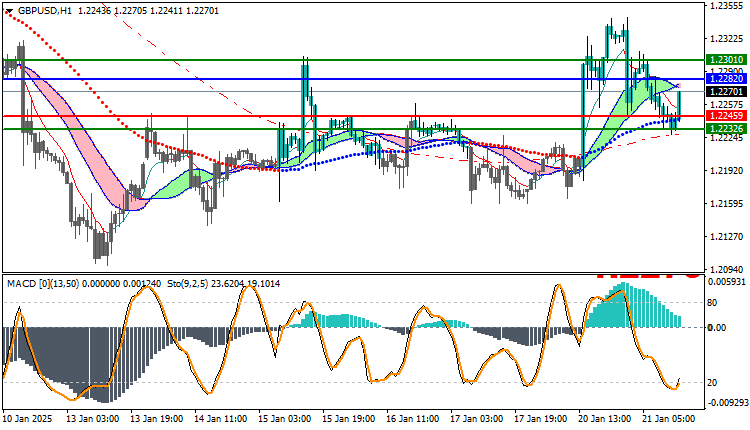750x430 pixels.
Task: Select the GBPUSD,H1 chart title text
Action: 44,11
